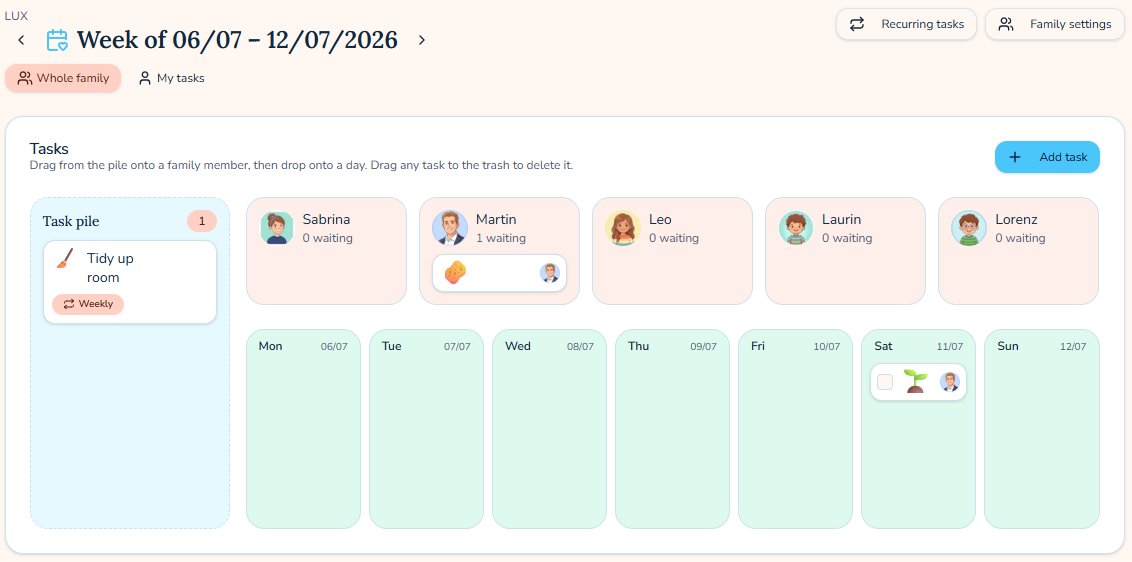Click the Laurin name label

click(842, 220)
